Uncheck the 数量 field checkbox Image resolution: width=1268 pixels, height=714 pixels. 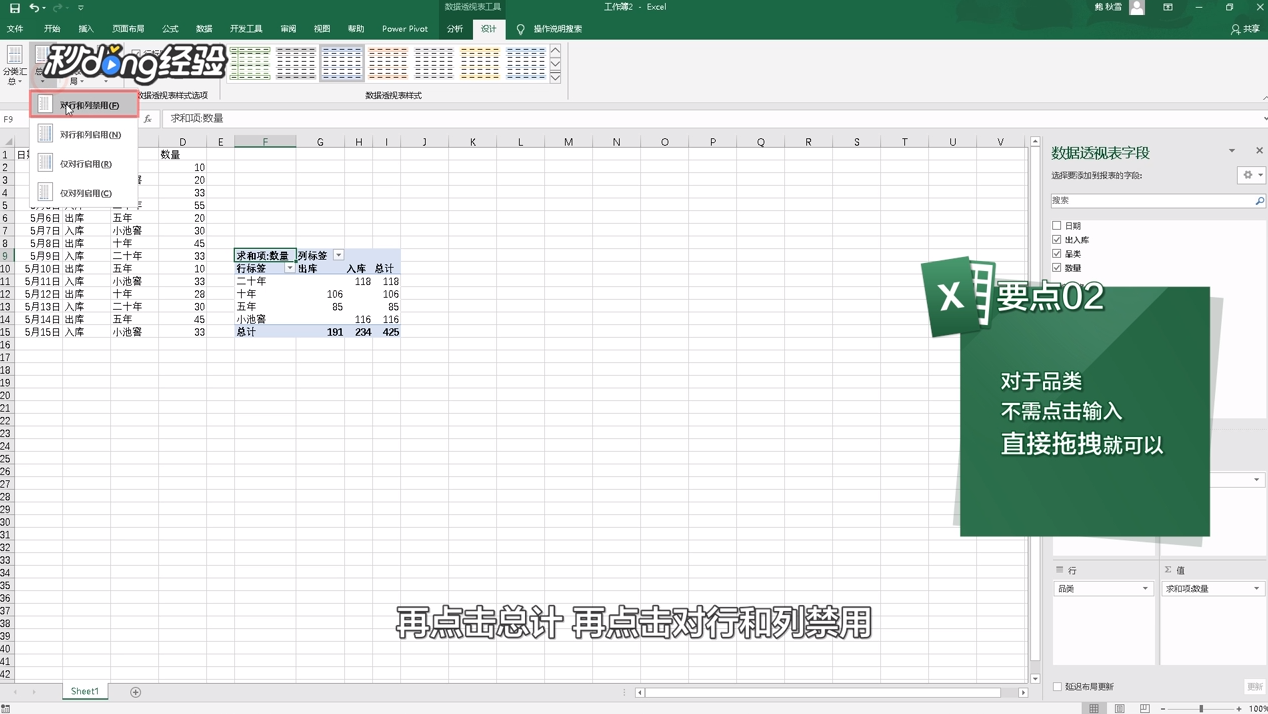(1057, 268)
